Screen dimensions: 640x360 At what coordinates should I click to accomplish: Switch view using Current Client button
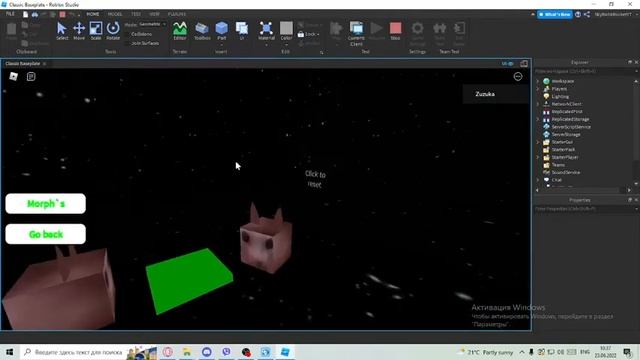356,33
